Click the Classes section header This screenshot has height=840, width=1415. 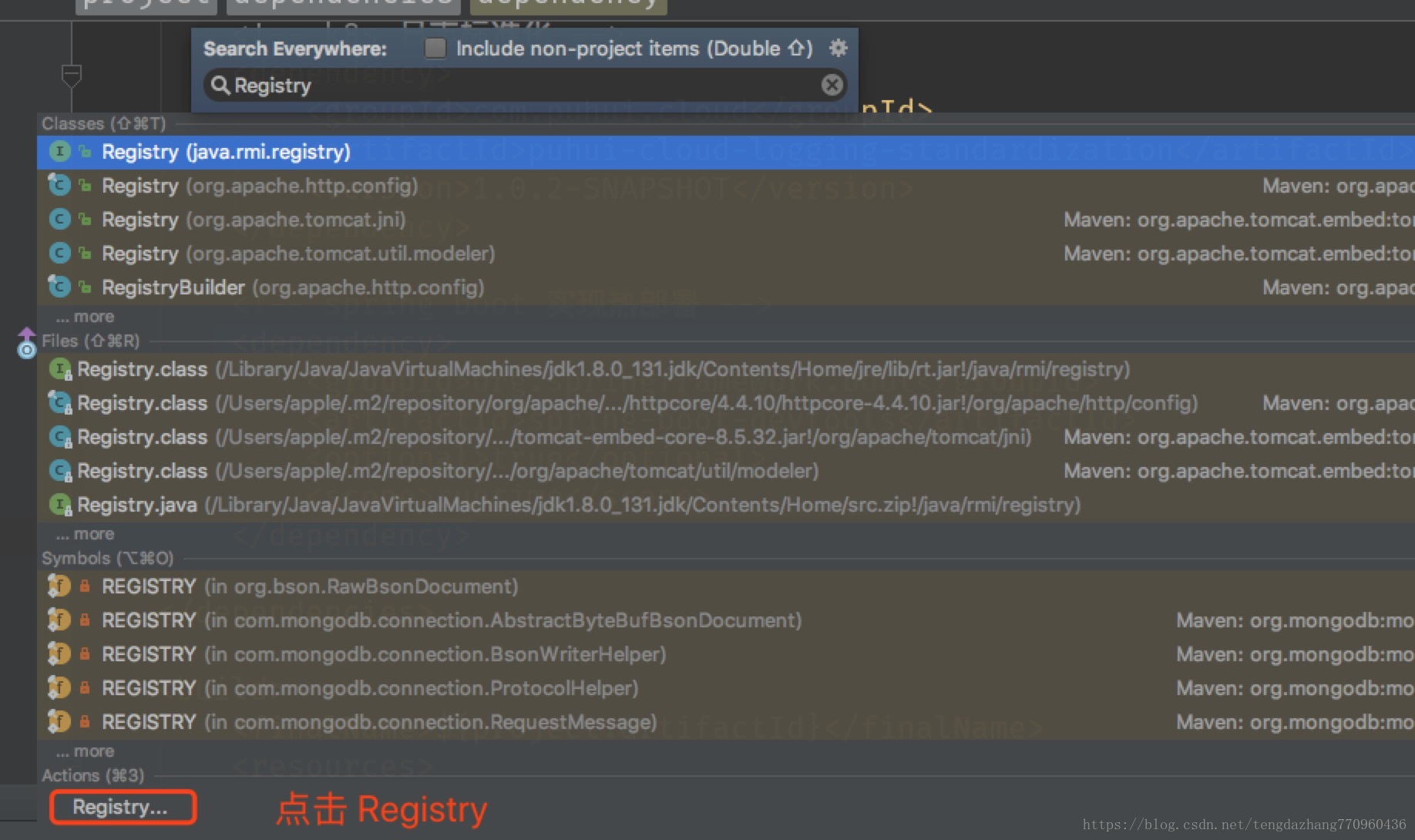click(x=104, y=123)
